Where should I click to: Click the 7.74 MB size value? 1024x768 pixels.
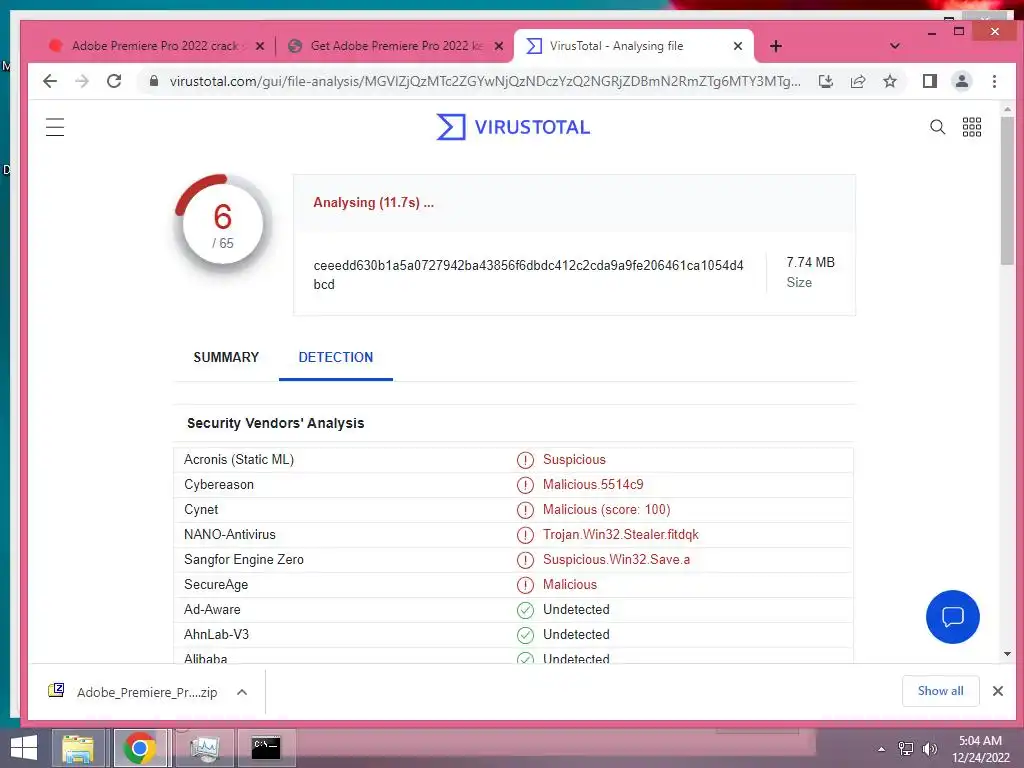(x=810, y=263)
